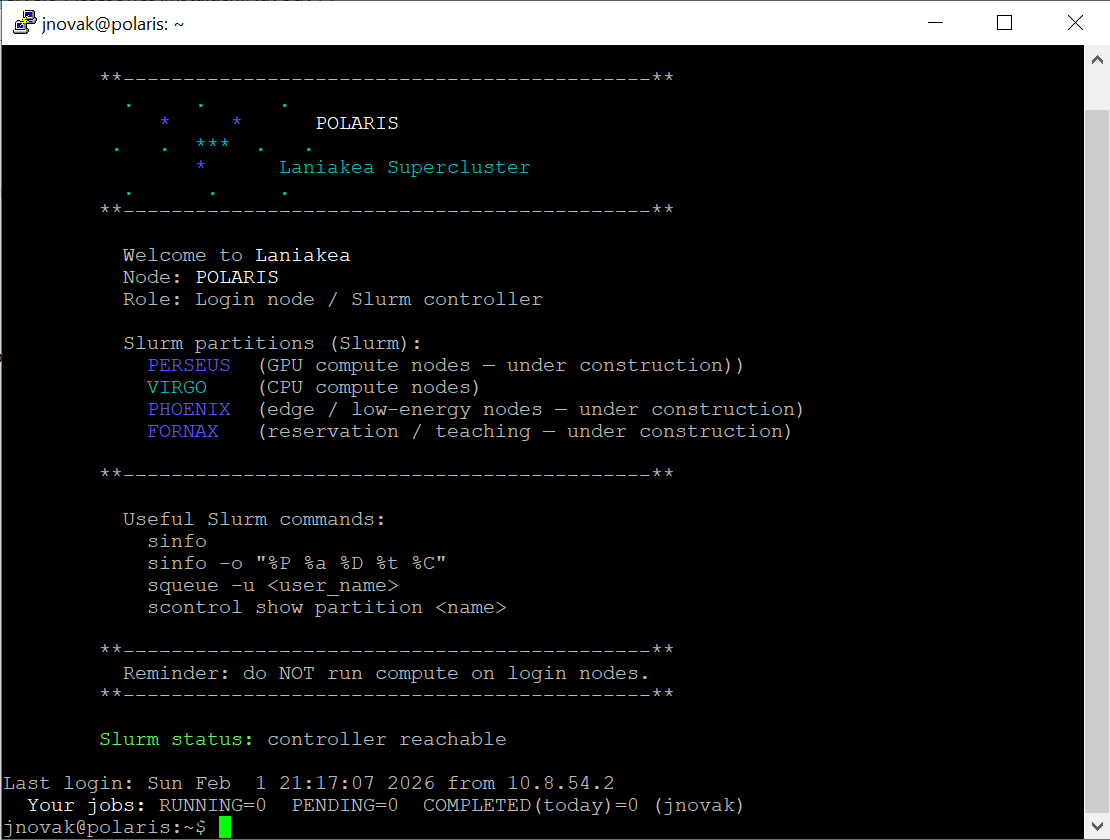Click the 'Welcome to Laniakea' line
The image size is (1110, 840).
tap(236, 255)
